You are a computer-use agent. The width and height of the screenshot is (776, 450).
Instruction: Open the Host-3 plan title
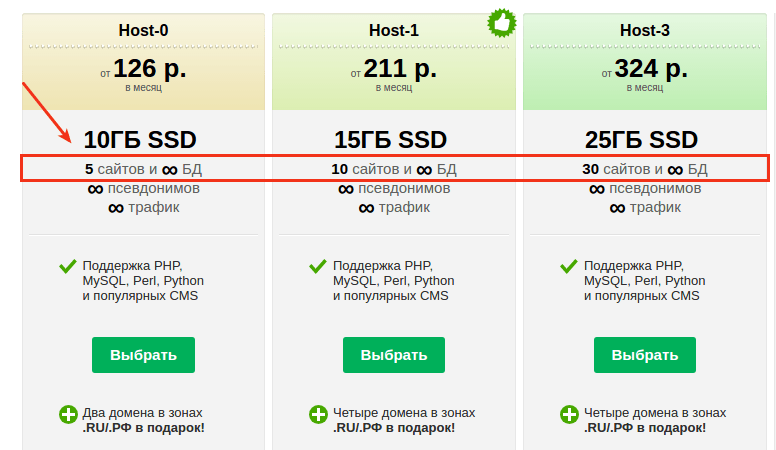645,30
